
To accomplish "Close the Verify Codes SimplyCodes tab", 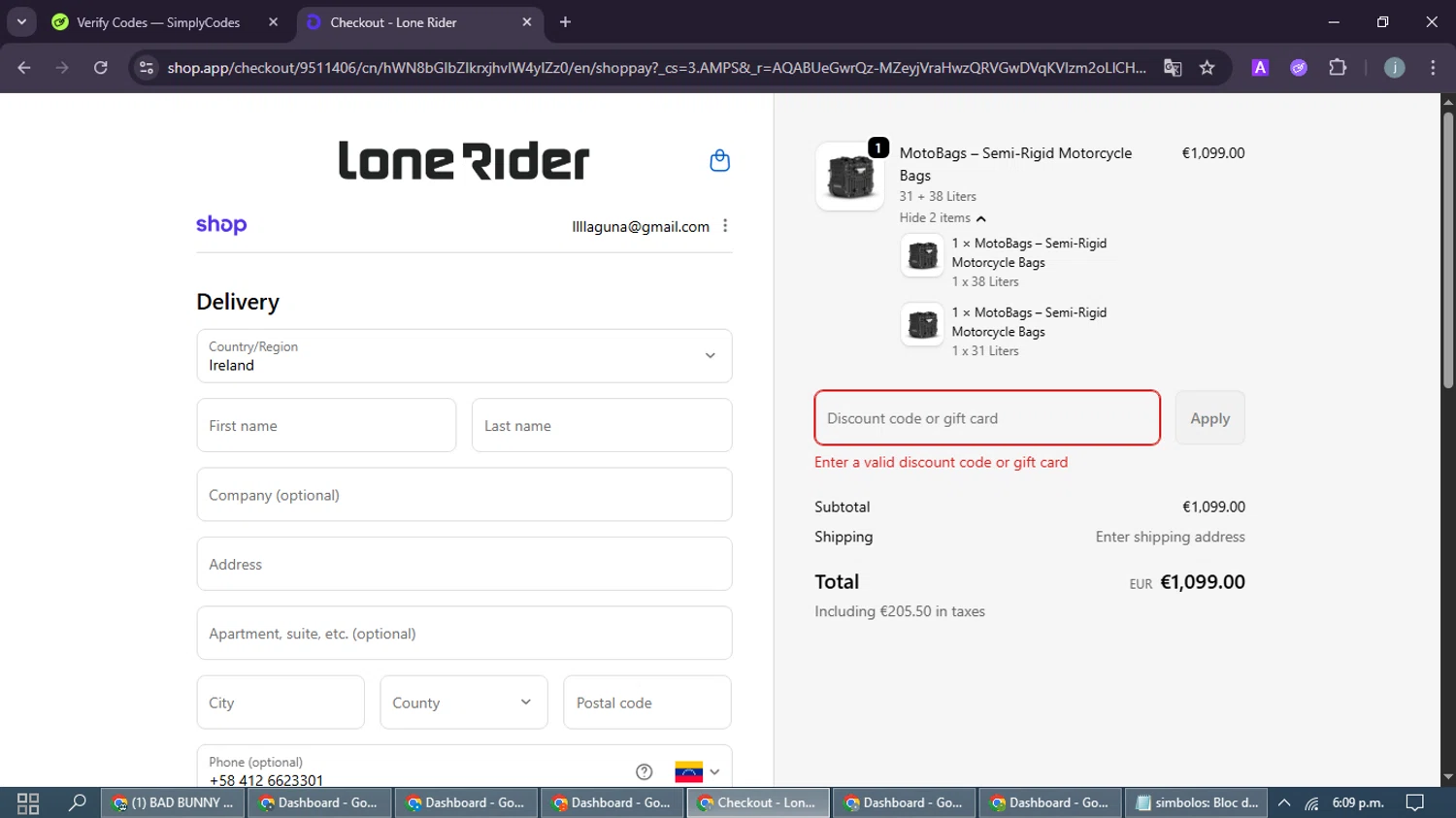I will pos(273,22).
